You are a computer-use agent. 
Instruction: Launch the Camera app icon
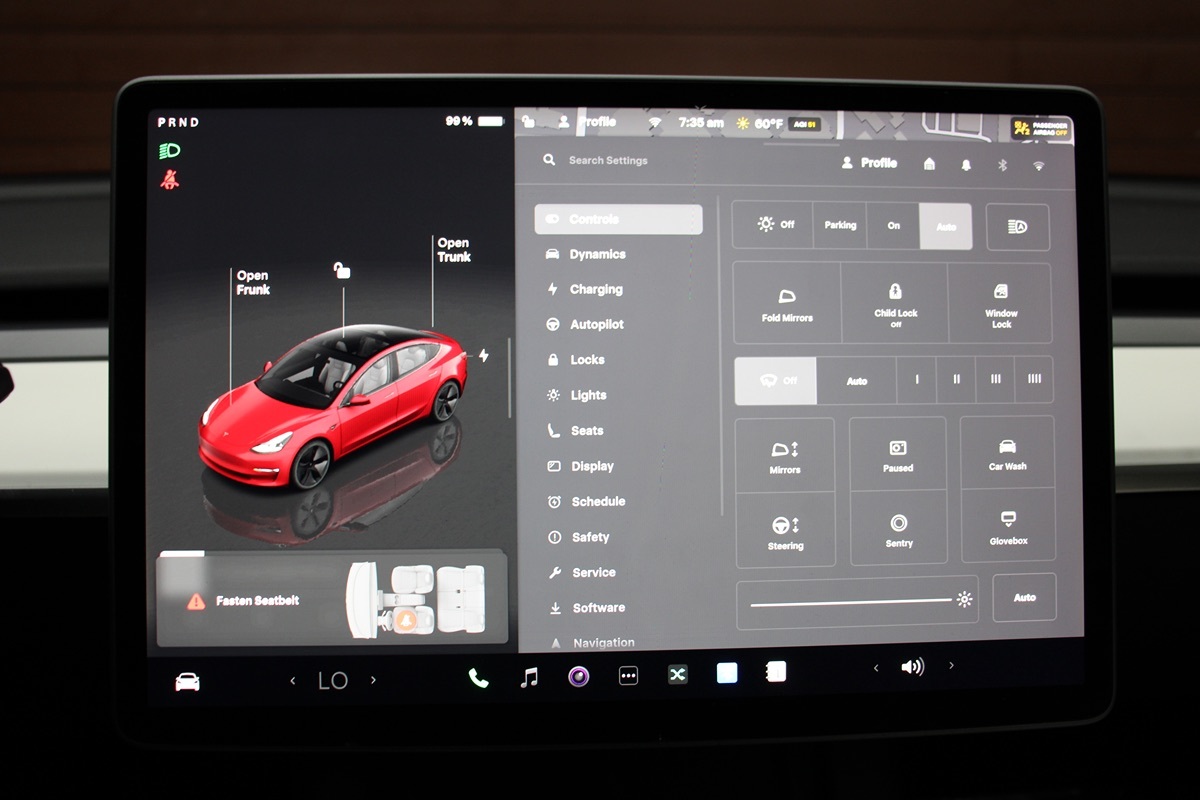578,676
